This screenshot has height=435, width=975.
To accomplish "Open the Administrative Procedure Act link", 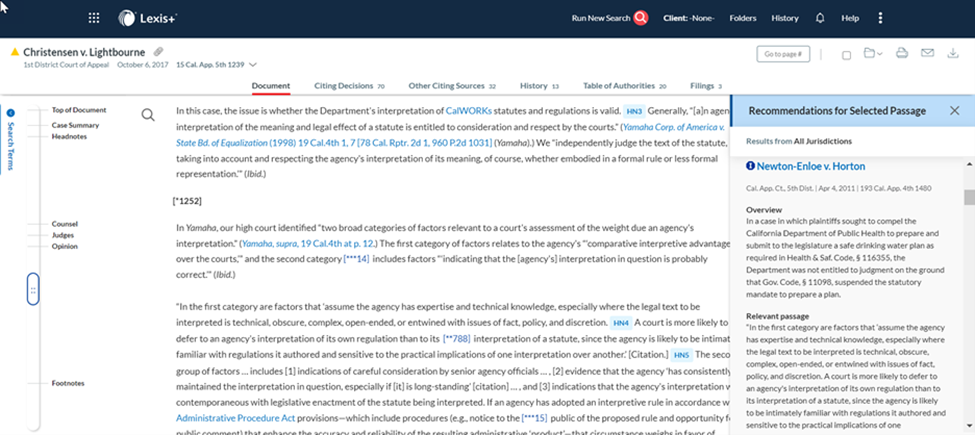I will pyautogui.click(x=236, y=418).
